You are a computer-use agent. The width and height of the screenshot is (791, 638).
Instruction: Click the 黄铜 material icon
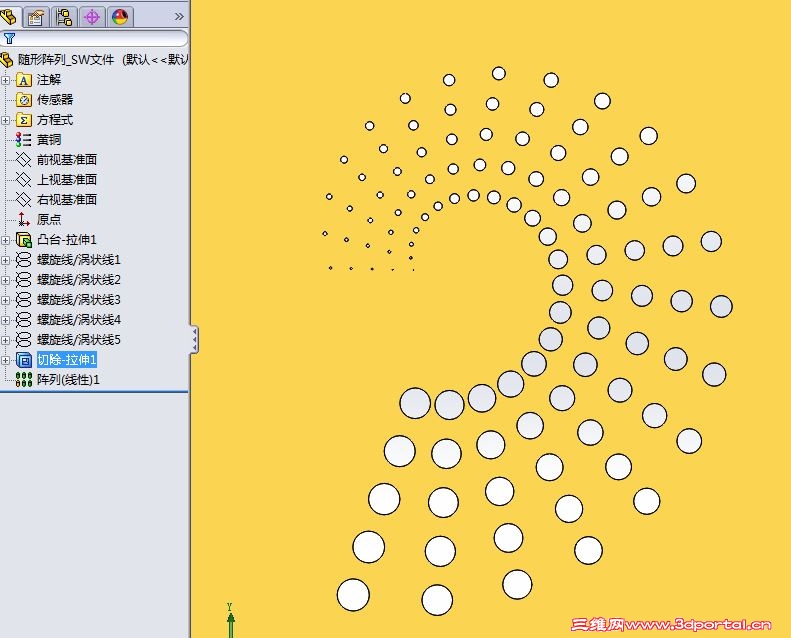pos(24,140)
